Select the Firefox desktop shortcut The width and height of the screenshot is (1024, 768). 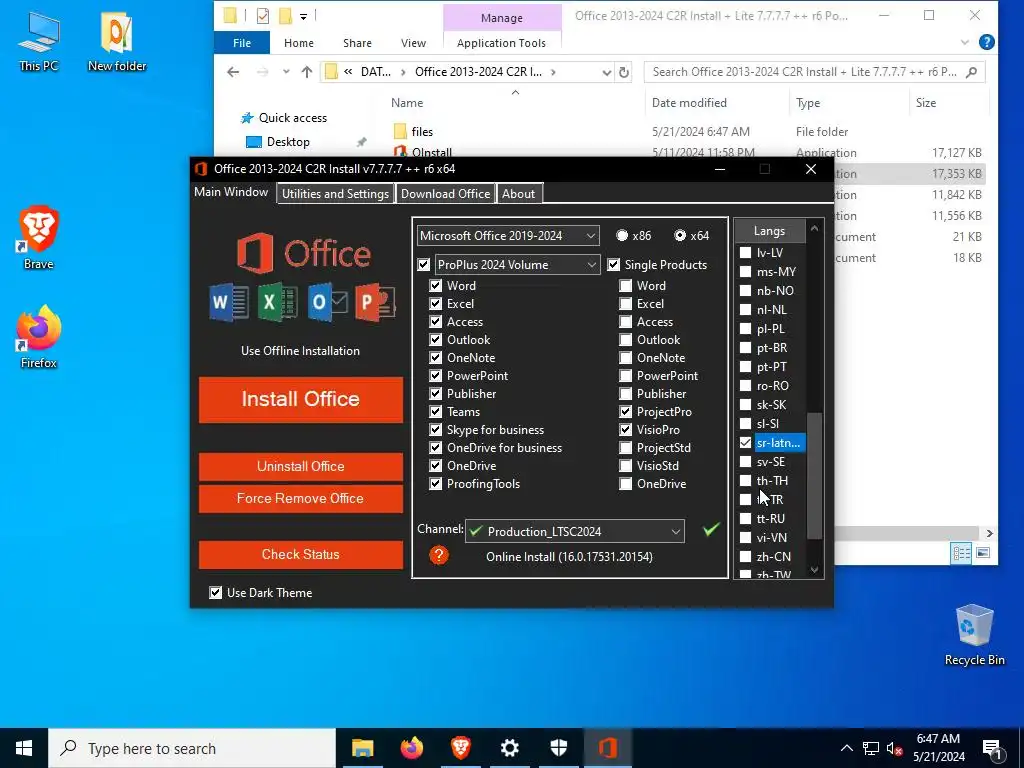point(39,338)
